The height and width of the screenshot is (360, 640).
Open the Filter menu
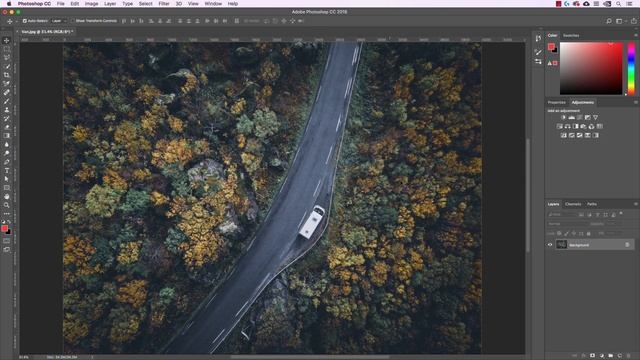pos(164,4)
